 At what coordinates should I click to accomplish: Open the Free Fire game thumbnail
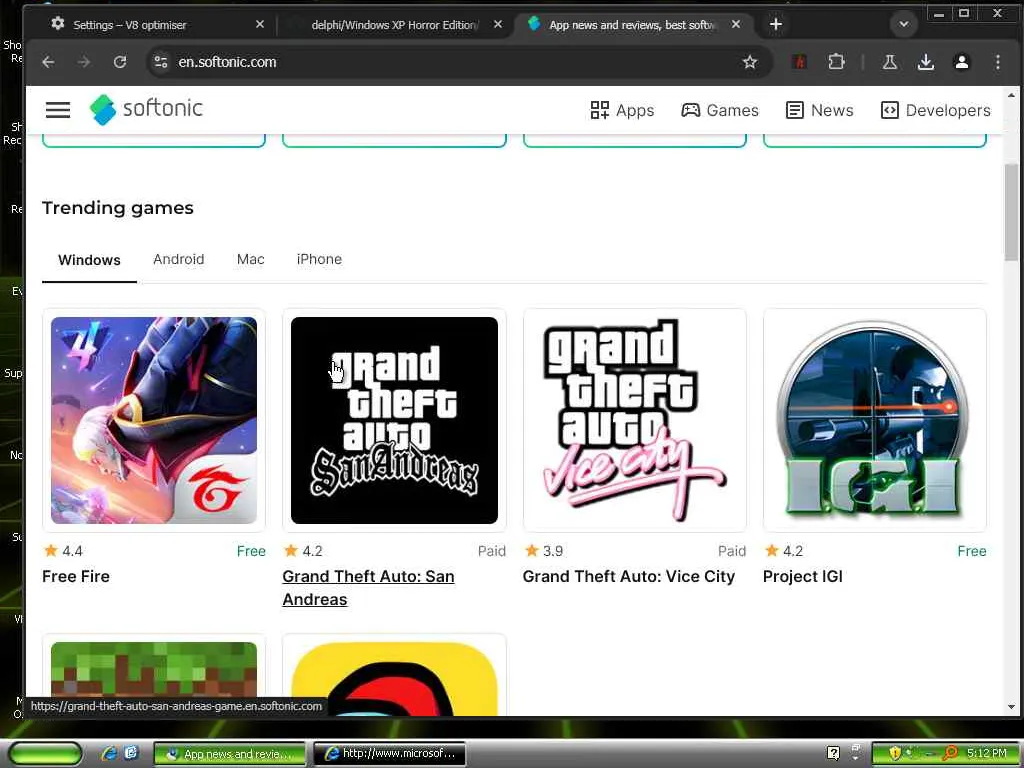(x=154, y=420)
